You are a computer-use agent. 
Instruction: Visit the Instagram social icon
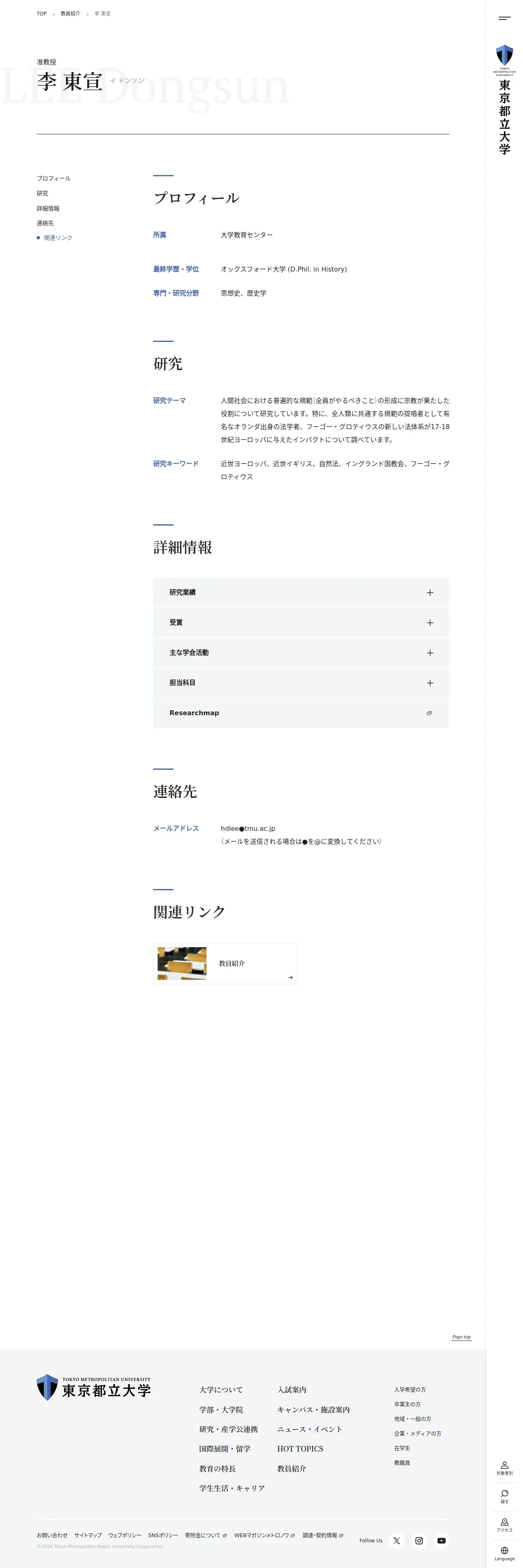point(419,1541)
